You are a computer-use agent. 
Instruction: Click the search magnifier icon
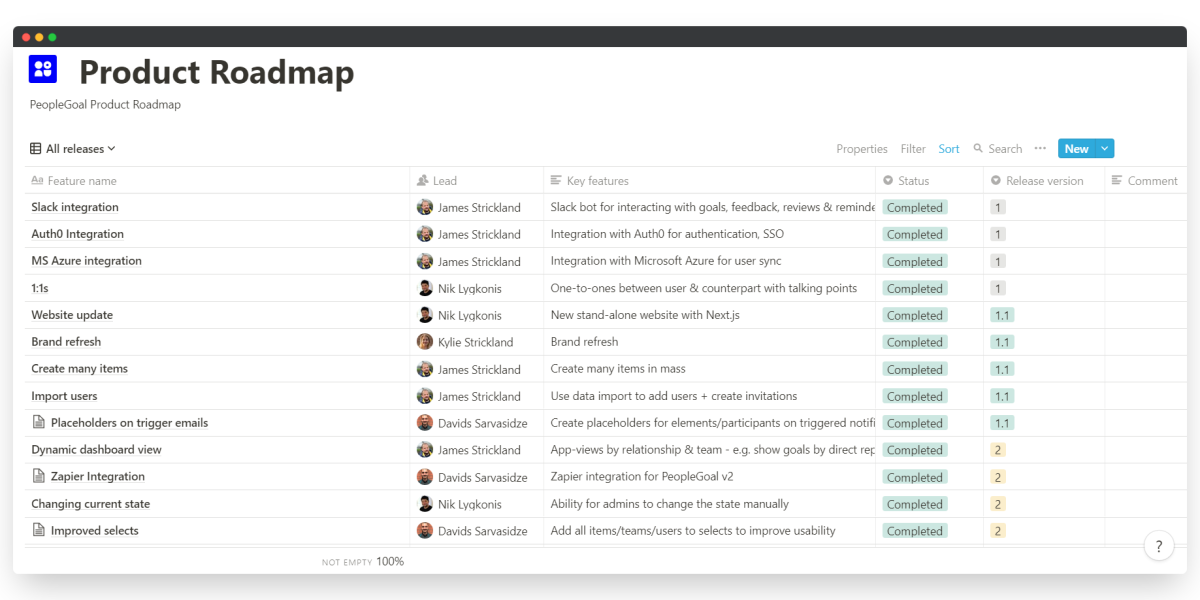click(978, 149)
